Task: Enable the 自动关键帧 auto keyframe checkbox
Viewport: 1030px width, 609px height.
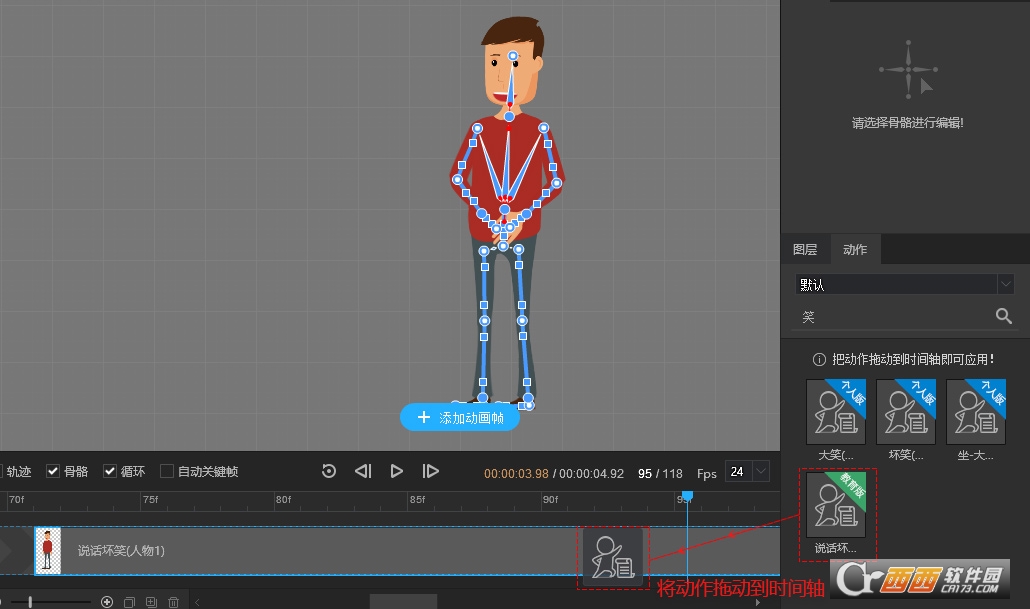Action: pyautogui.click(x=167, y=471)
